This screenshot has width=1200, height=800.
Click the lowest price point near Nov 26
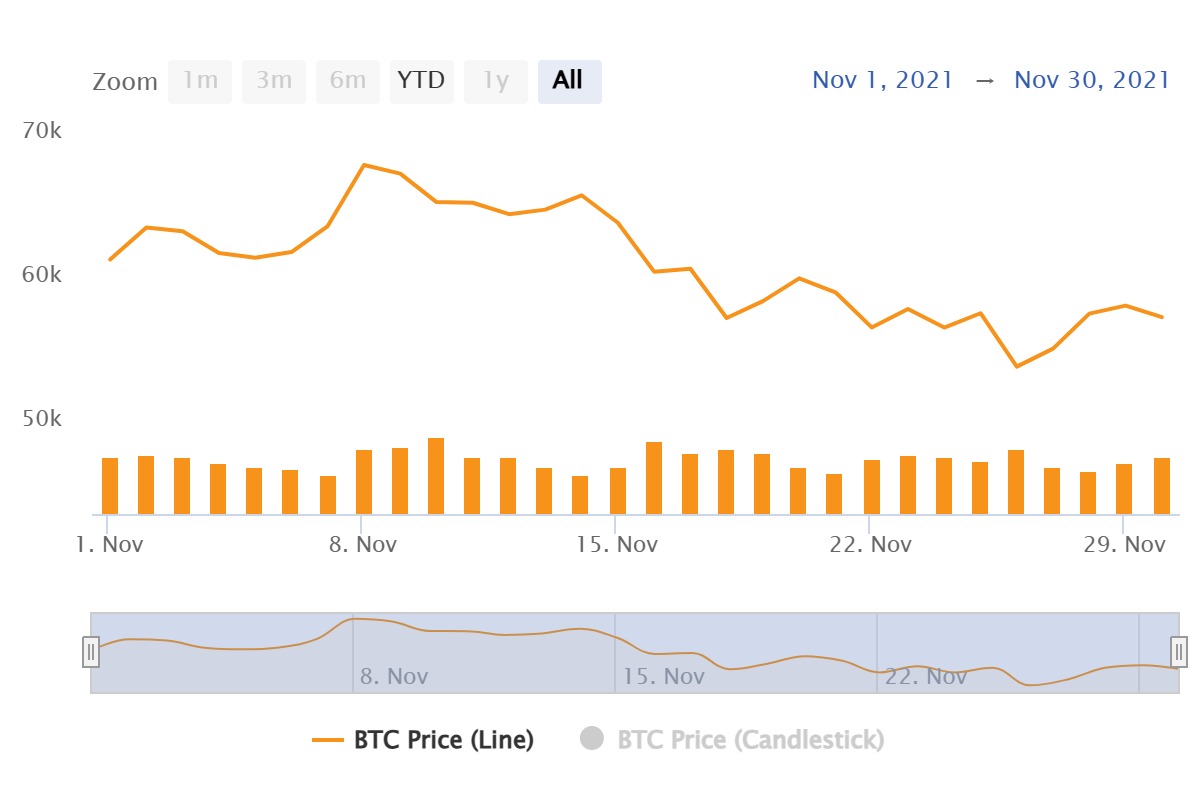tap(1017, 366)
